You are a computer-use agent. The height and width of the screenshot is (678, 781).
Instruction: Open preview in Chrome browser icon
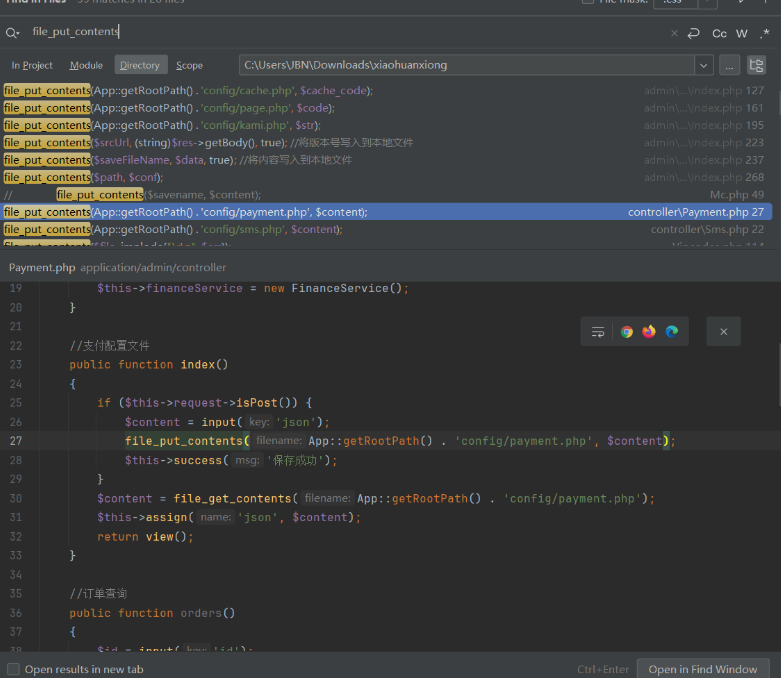pyautogui.click(x=627, y=332)
